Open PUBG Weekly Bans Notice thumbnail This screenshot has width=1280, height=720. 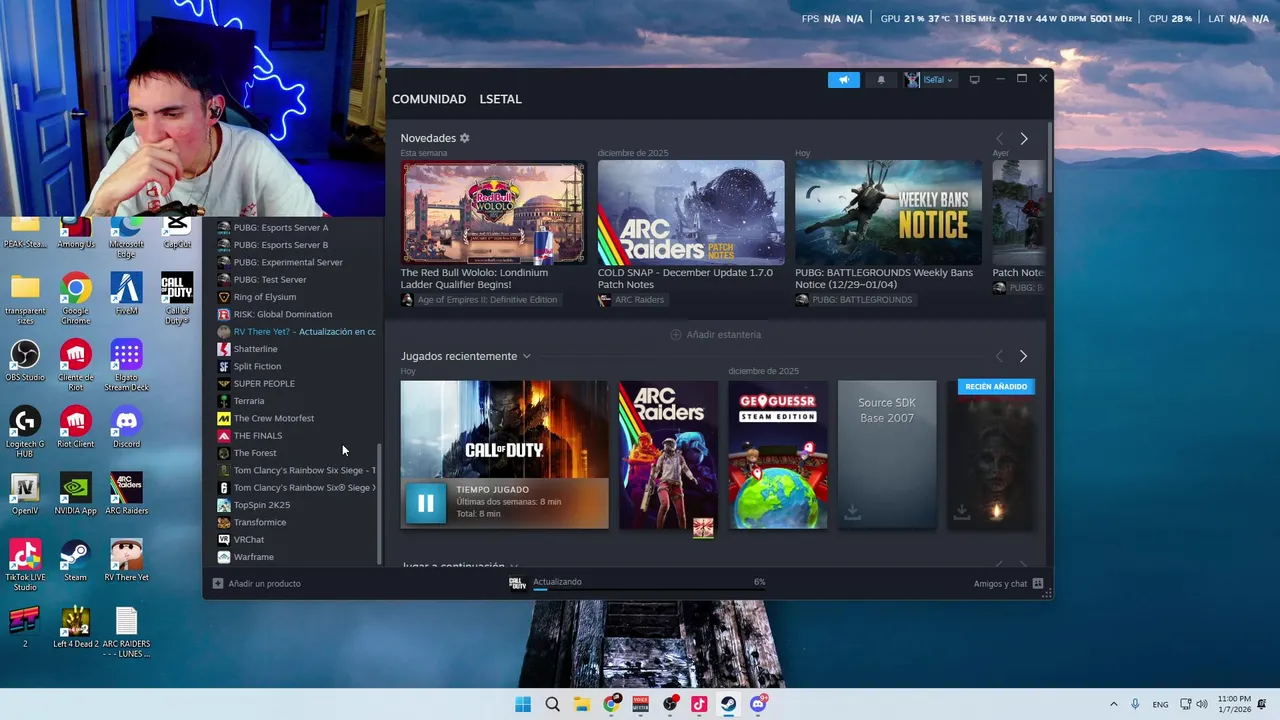[x=888, y=212]
